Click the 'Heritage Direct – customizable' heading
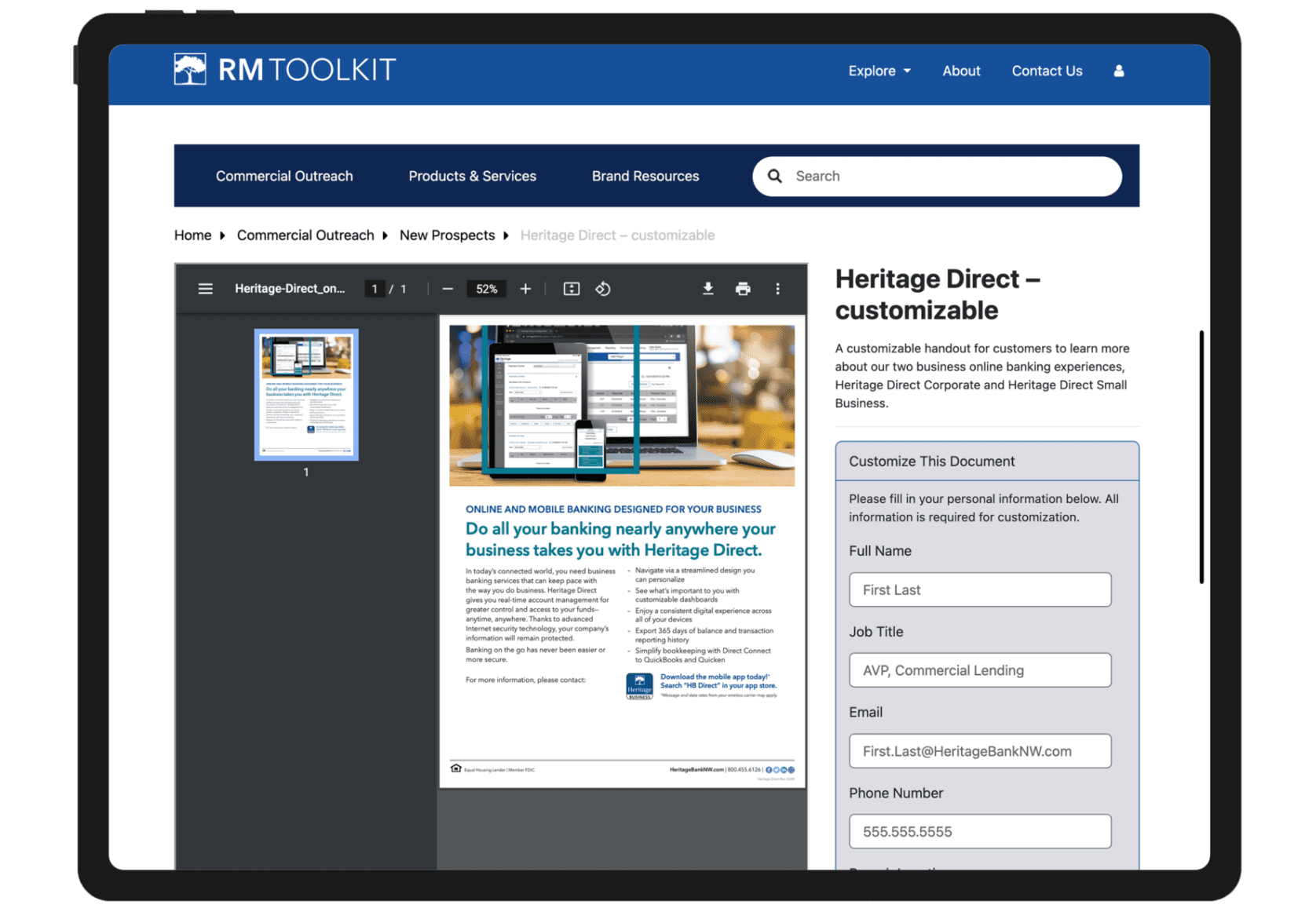The height and width of the screenshot is (912, 1316). click(938, 294)
